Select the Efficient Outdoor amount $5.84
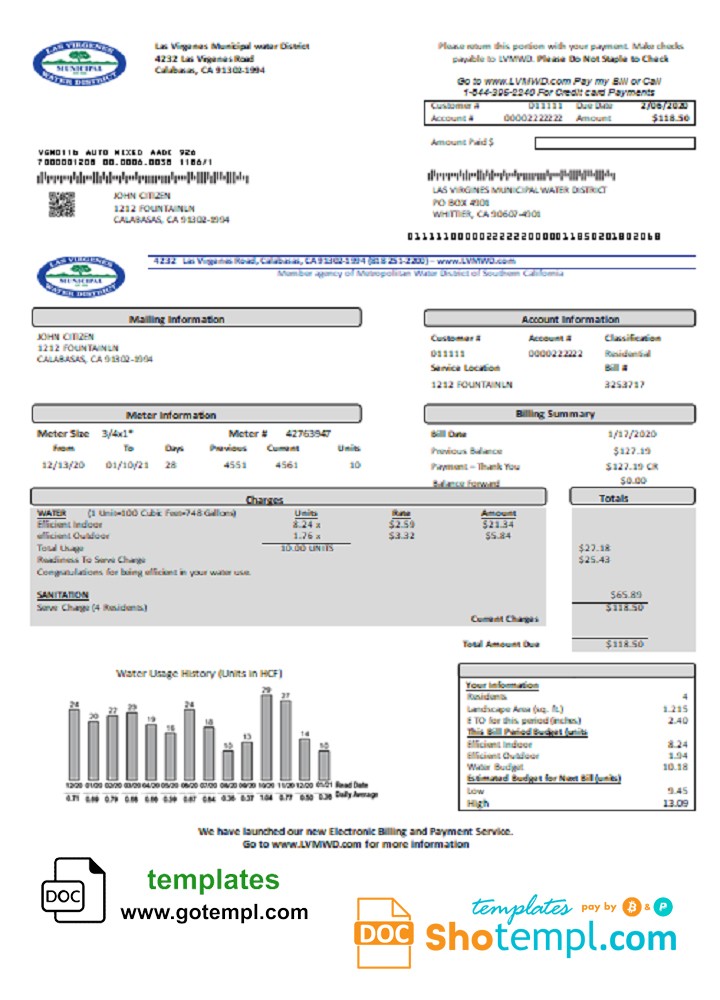The height and width of the screenshot is (1000, 720). pos(498,536)
